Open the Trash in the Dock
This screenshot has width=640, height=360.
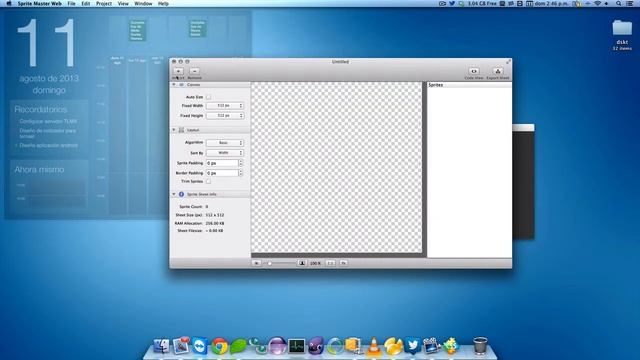pos(480,346)
